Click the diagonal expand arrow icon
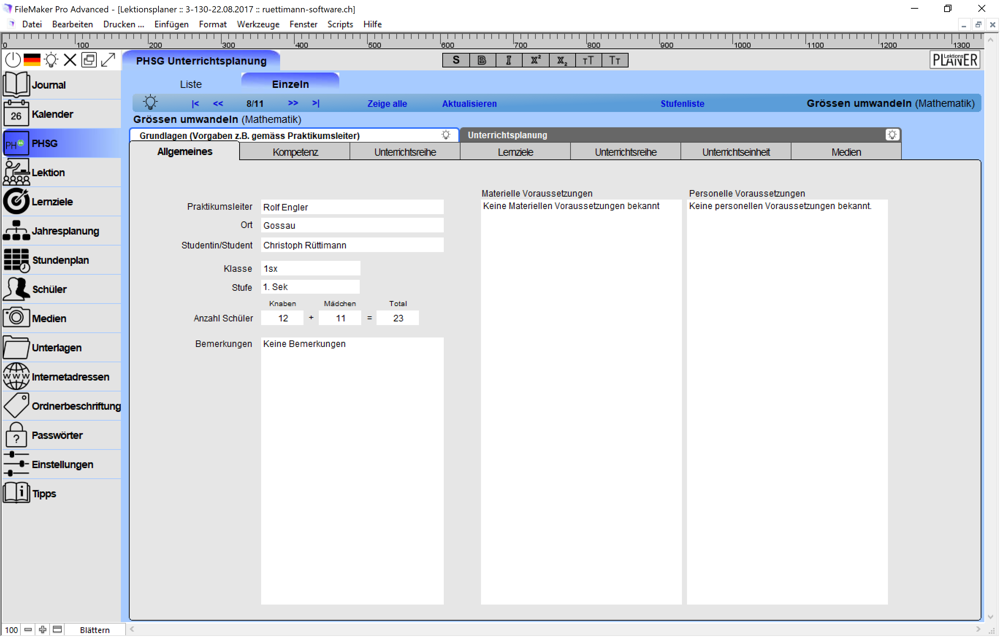Image resolution: width=1000 pixels, height=637 pixels. (x=108, y=60)
